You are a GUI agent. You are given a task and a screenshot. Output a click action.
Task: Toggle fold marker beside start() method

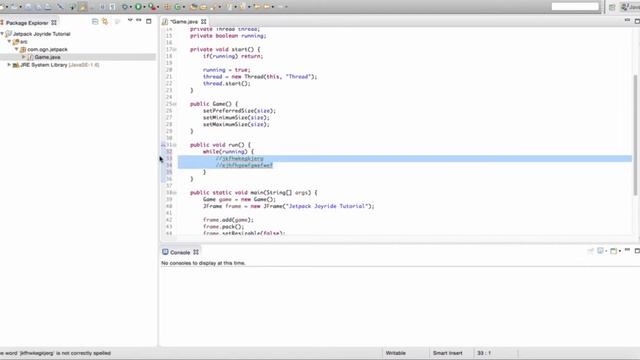click(175, 49)
